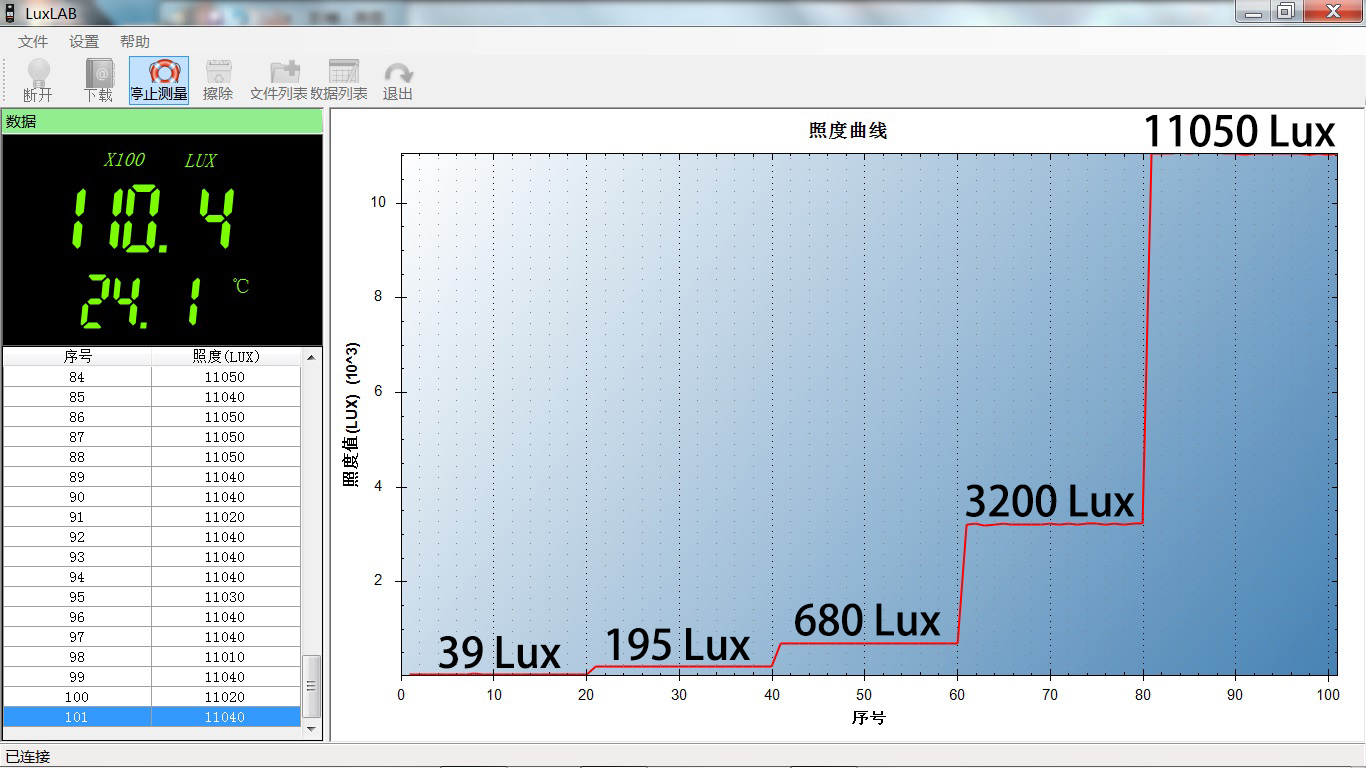Select sequence number 86 in the table
The image size is (1366, 768).
tap(77, 417)
